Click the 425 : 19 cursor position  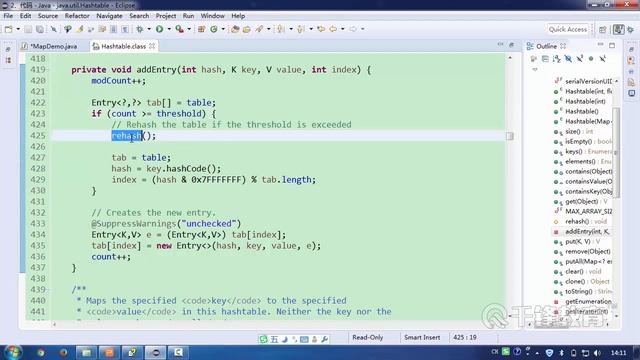point(465,338)
